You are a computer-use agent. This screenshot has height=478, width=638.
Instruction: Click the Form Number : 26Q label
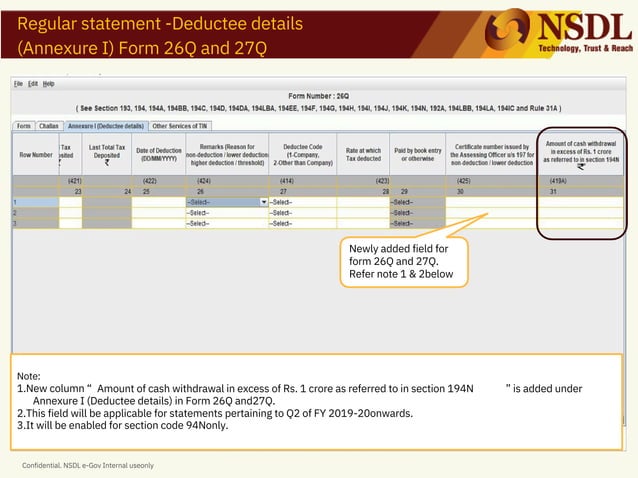(x=319, y=96)
